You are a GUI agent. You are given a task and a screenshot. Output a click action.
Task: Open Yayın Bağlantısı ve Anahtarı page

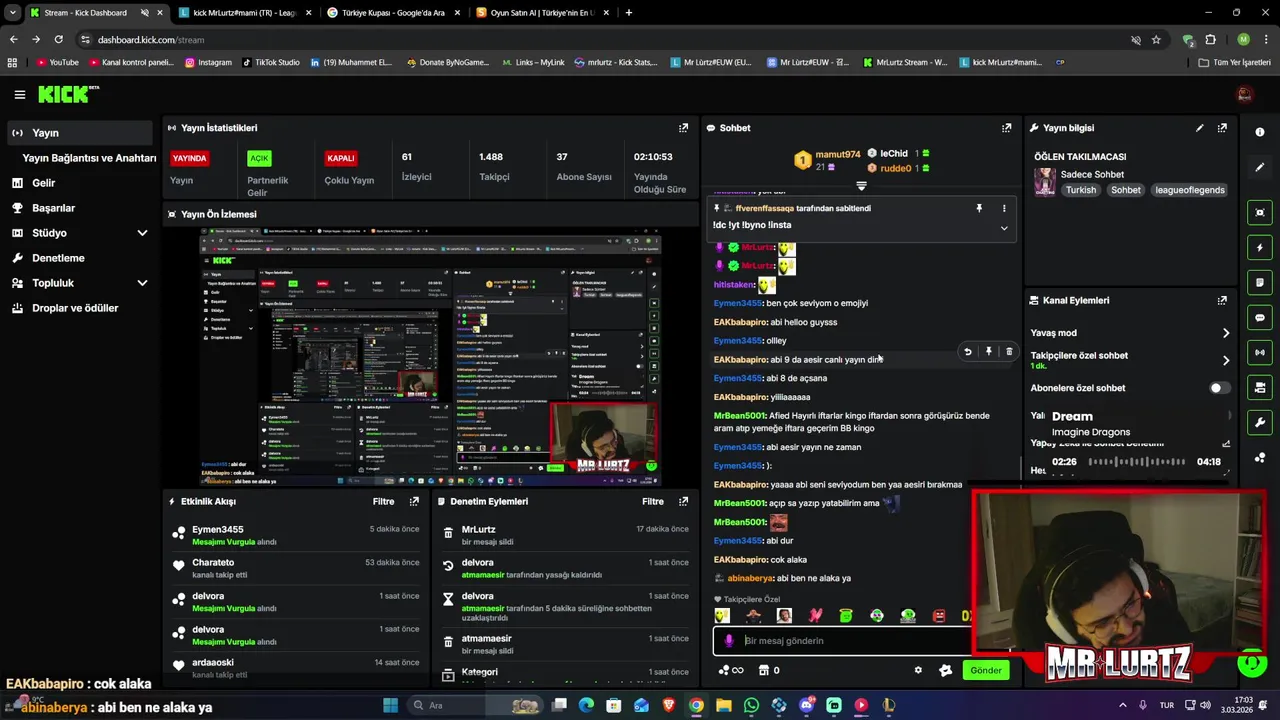[89, 158]
